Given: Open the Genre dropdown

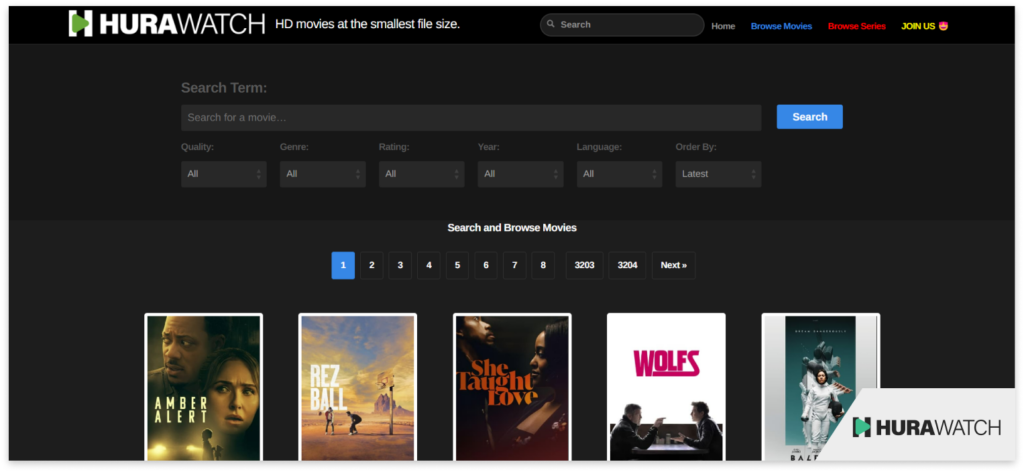Looking at the screenshot, I should [x=323, y=174].
